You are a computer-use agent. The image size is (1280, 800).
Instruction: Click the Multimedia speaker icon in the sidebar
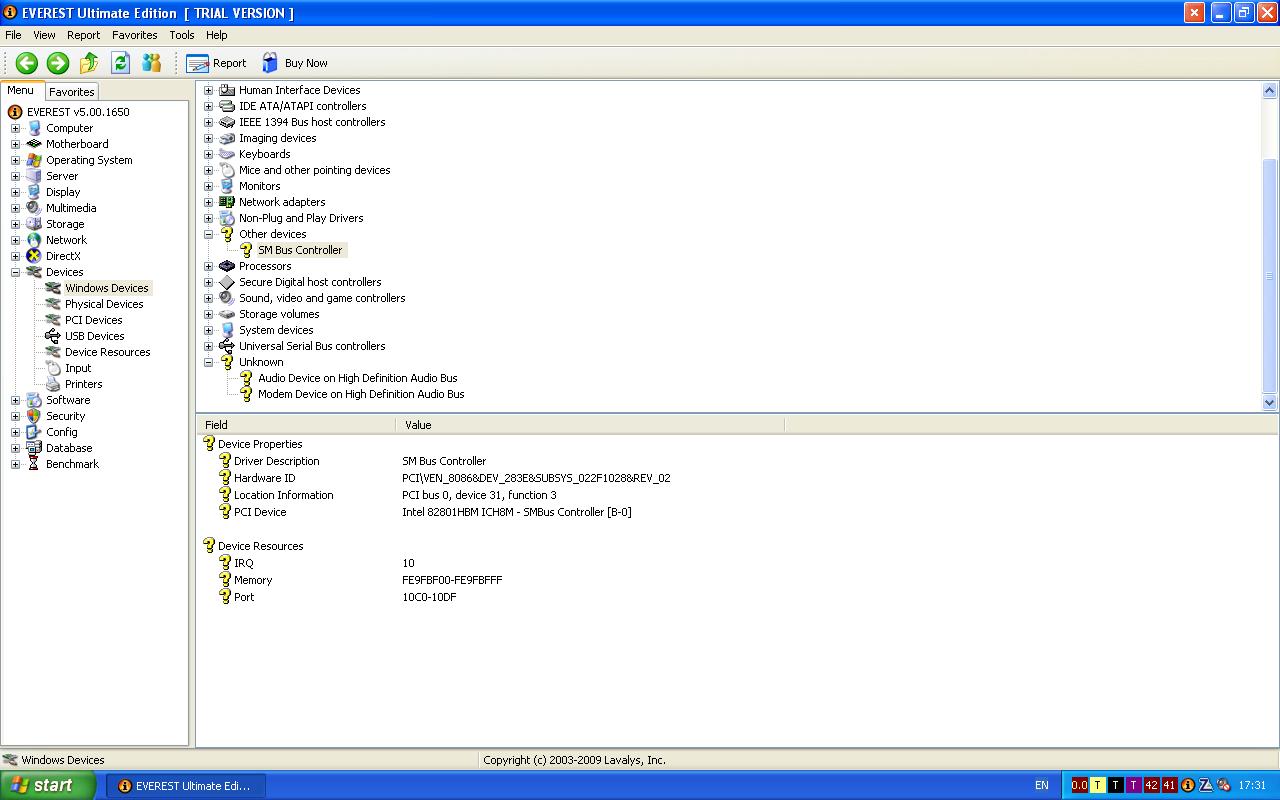coord(34,208)
